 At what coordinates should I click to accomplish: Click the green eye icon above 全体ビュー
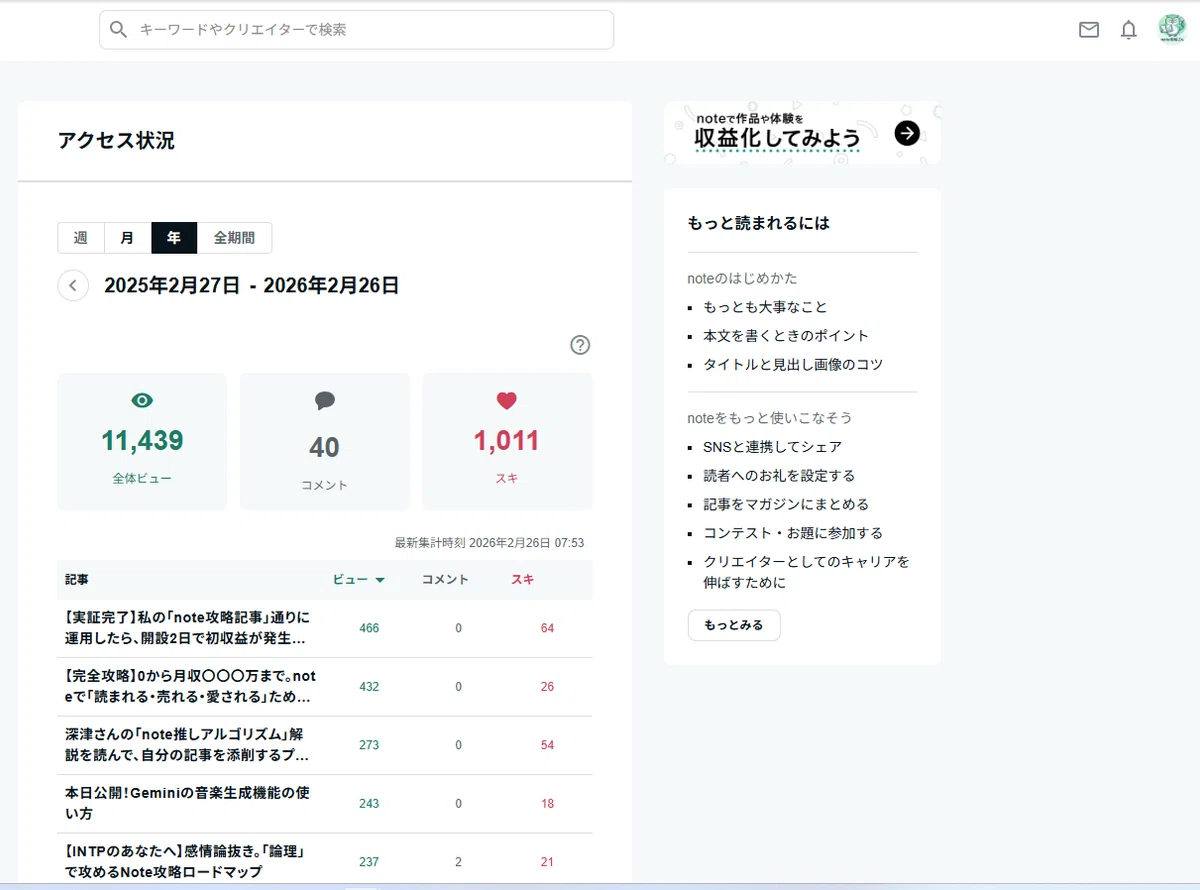[142, 401]
